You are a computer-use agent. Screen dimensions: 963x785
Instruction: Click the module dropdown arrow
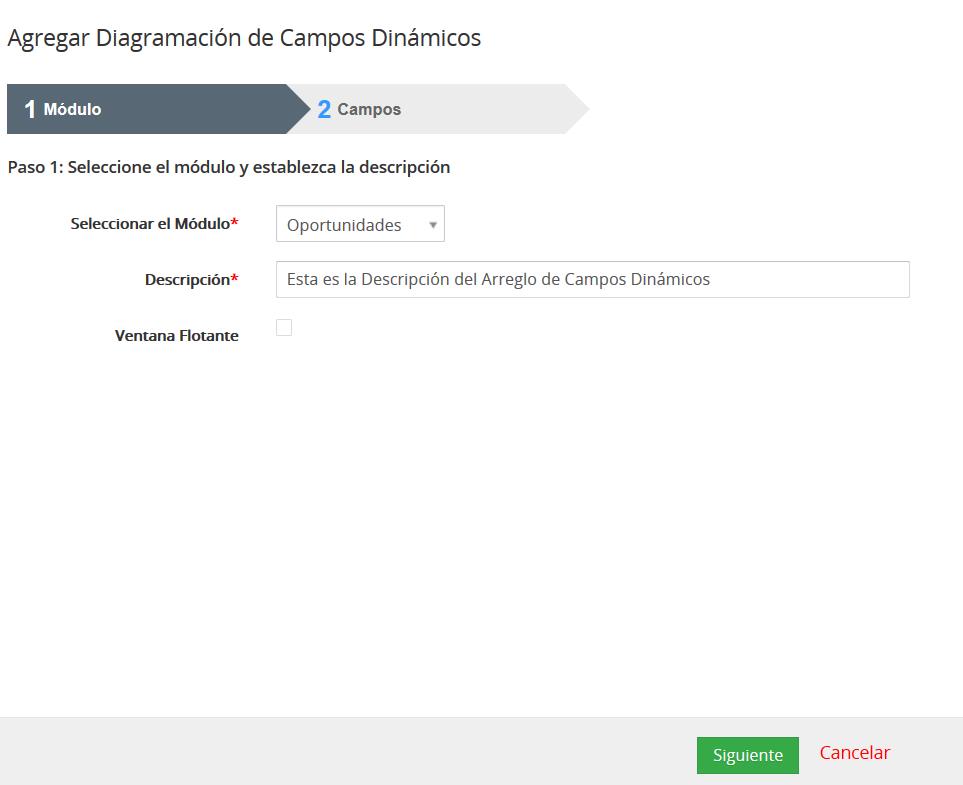point(432,225)
